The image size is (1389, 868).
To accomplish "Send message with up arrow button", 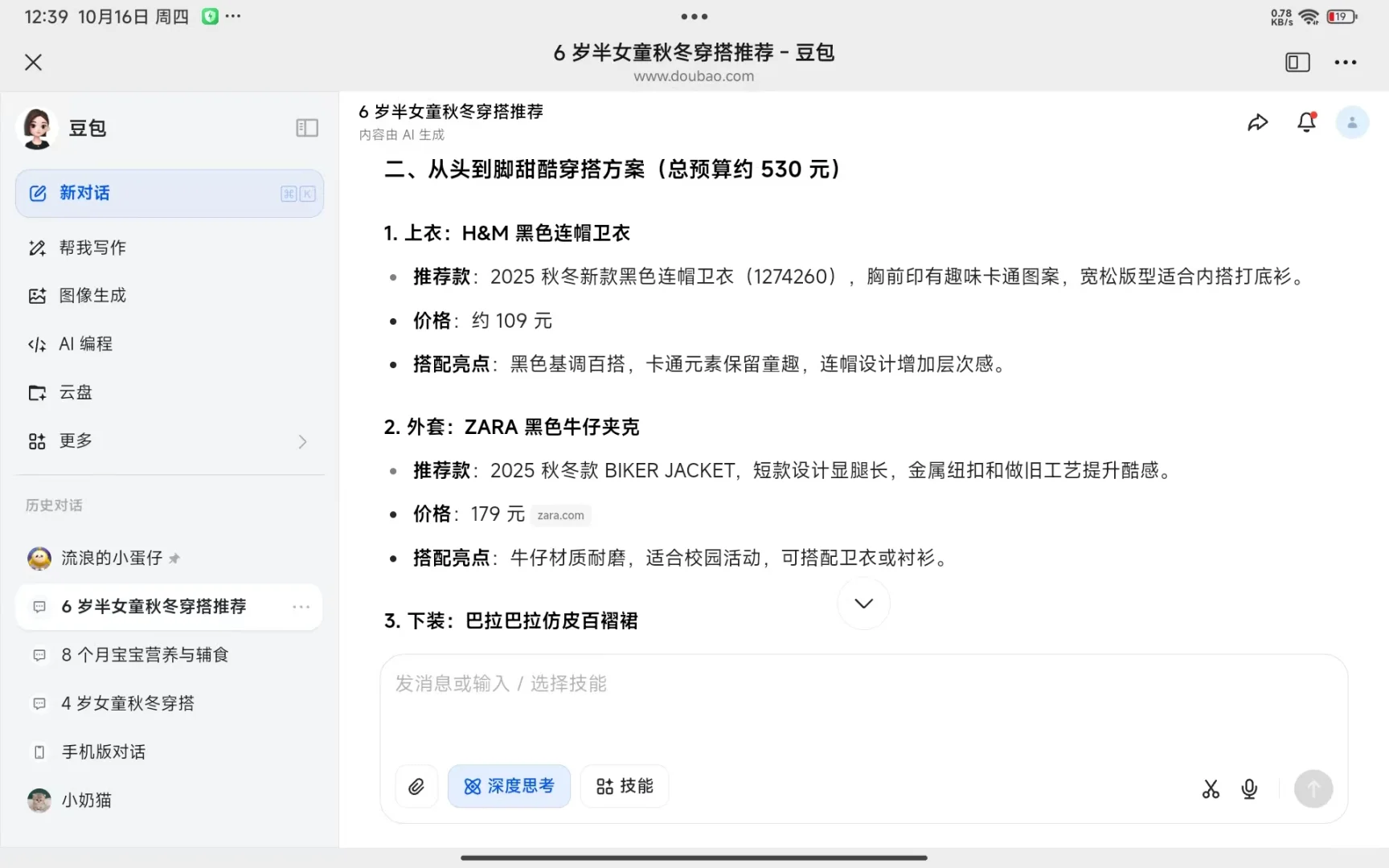I will click(x=1313, y=788).
